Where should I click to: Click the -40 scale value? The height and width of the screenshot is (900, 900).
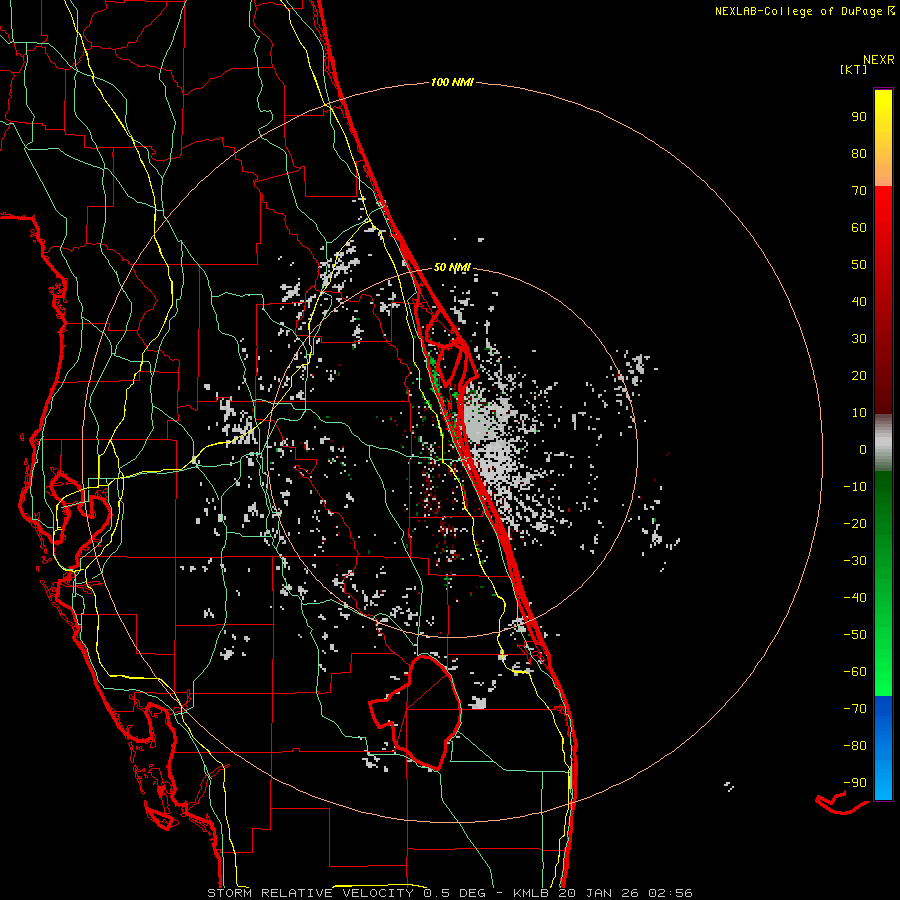click(855, 598)
